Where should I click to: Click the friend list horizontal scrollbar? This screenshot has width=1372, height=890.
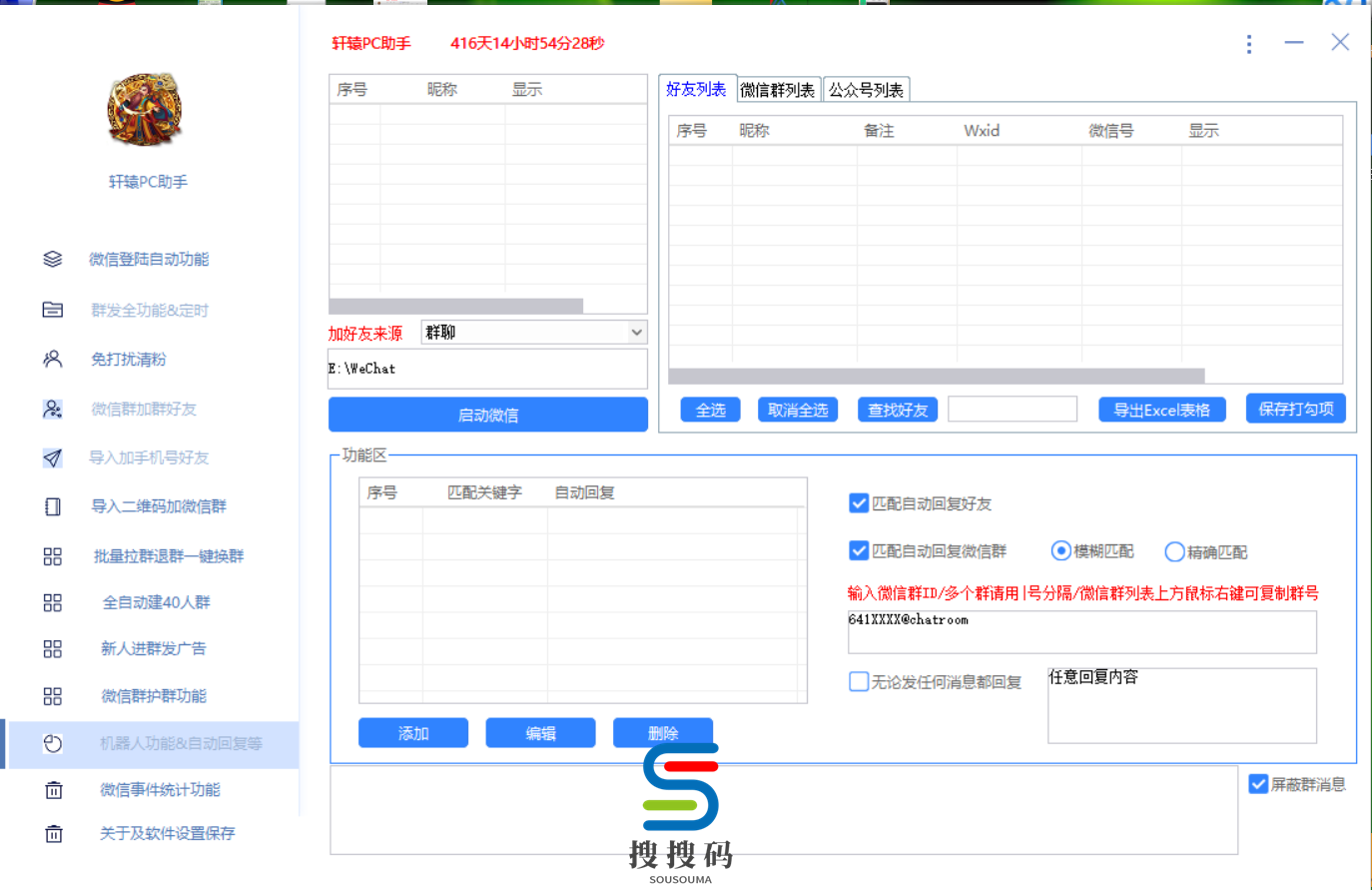[x=937, y=376]
